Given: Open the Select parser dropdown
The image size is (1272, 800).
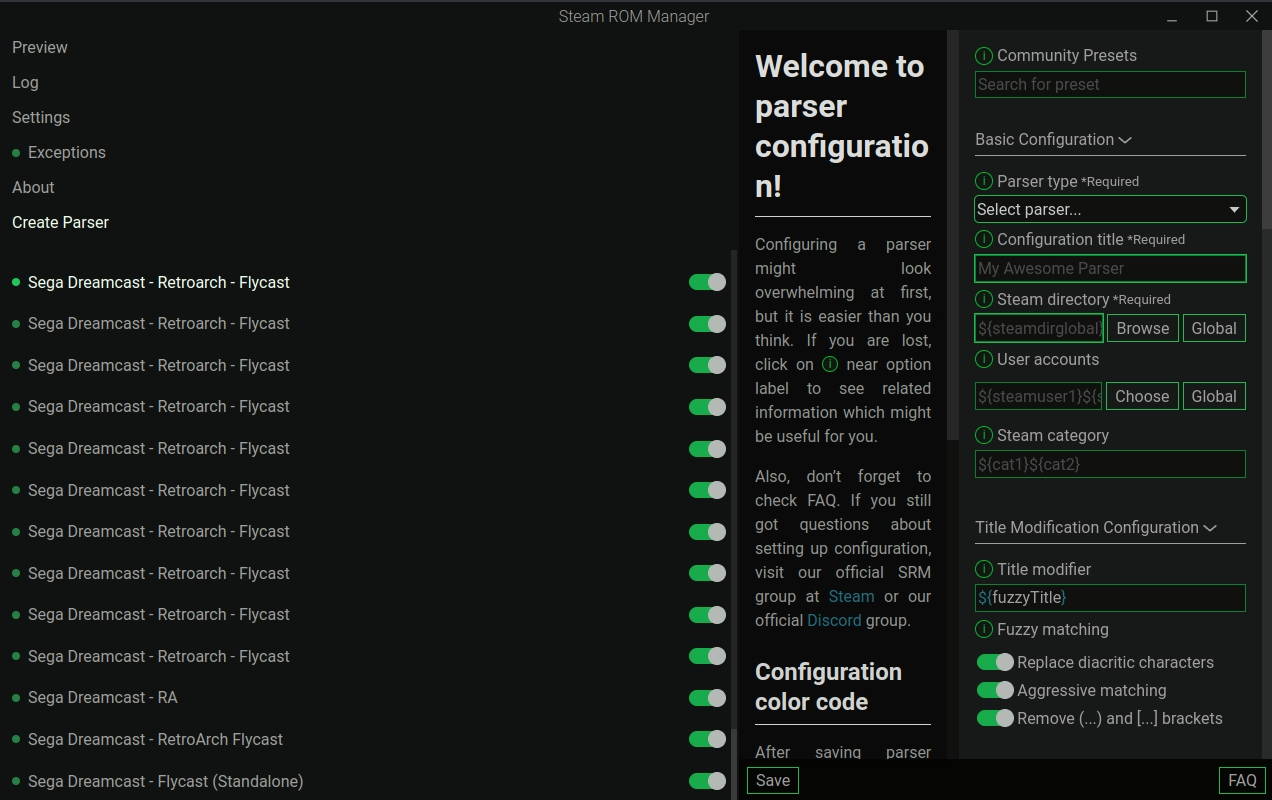Looking at the screenshot, I should [1110, 209].
